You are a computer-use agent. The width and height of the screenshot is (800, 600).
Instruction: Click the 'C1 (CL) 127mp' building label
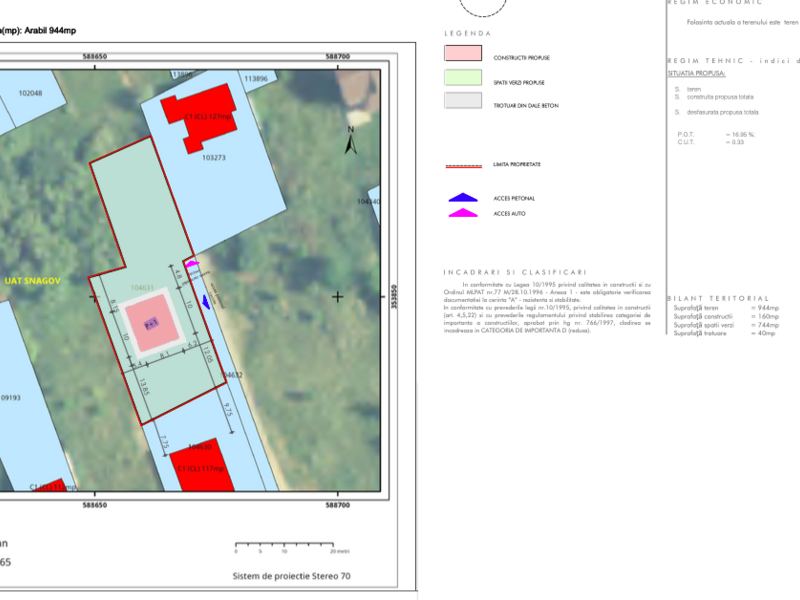pos(208,116)
